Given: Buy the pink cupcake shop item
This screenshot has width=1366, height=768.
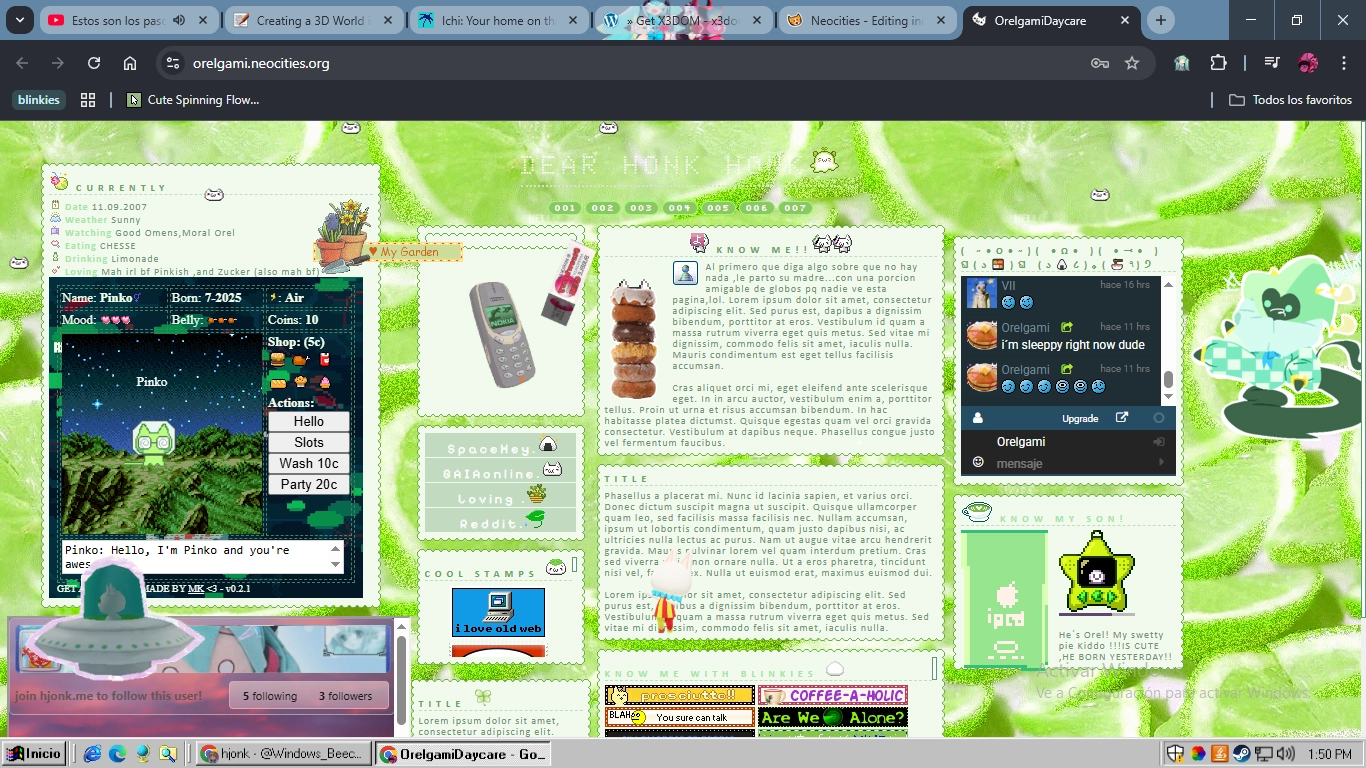Looking at the screenshot, I should pyautogui.click(x=324, y=382).
